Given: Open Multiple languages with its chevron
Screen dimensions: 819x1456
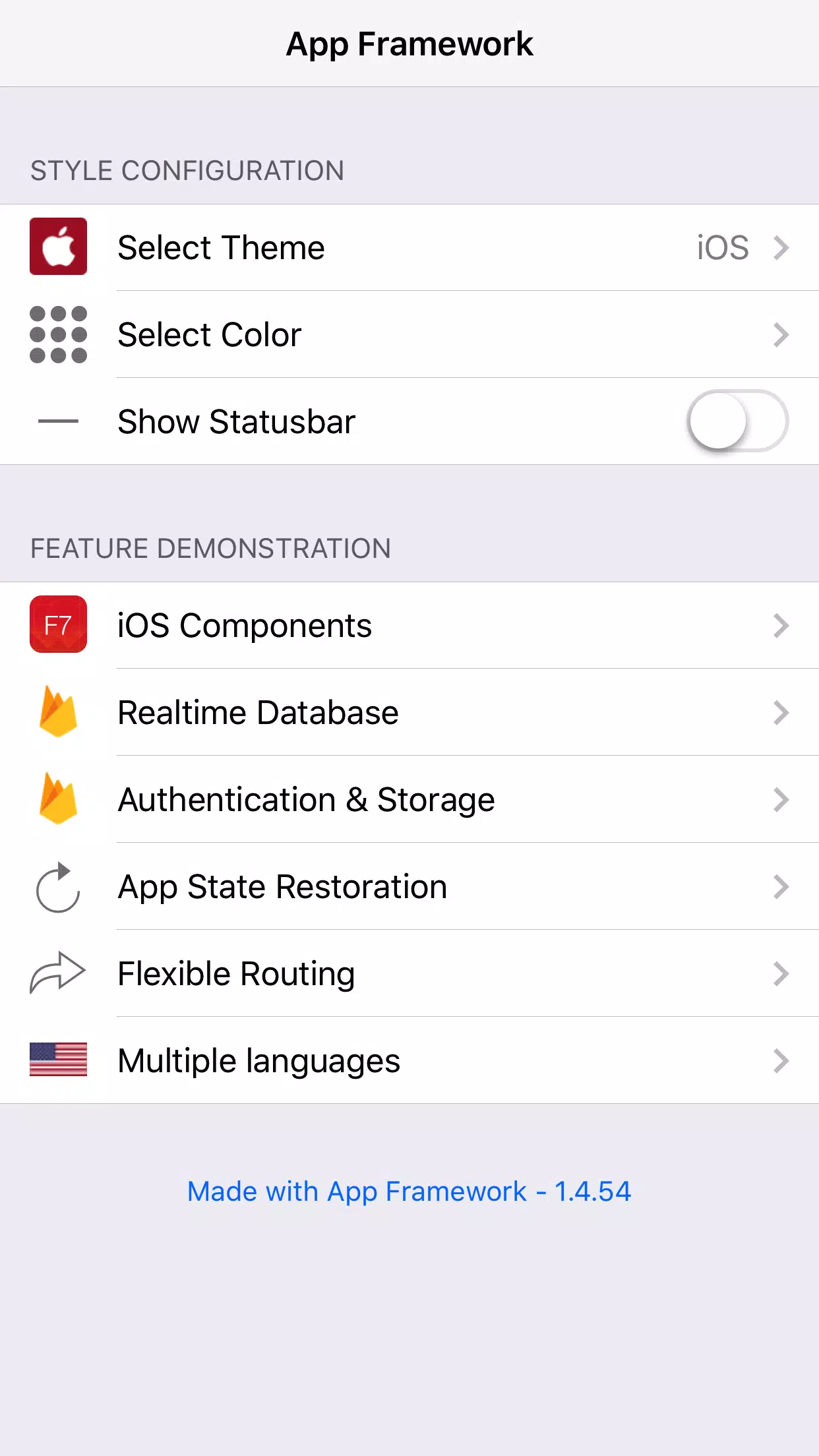Looking at the screenshot, I should (781, 1061).
